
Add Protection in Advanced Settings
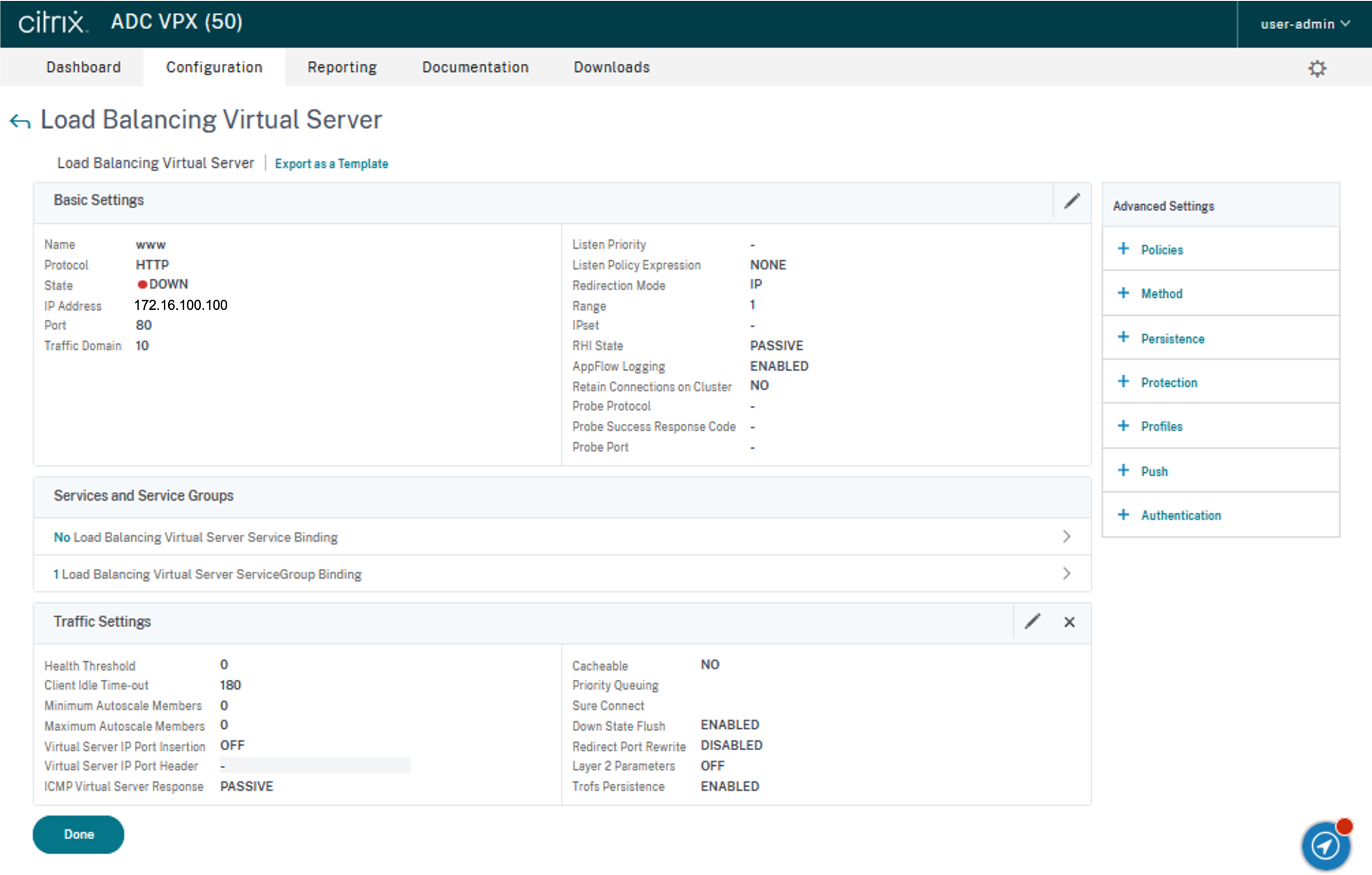1169,383
